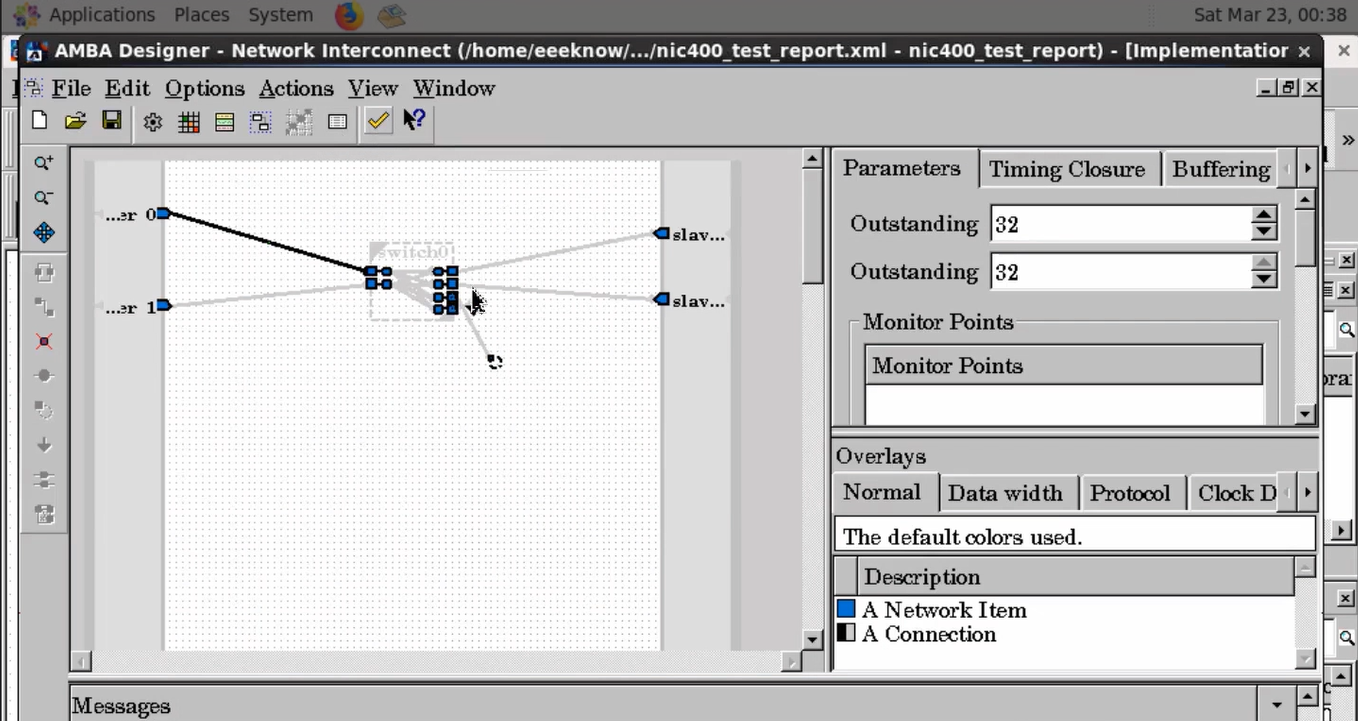Select the blue four-arrow pan tool

(44, 233)
